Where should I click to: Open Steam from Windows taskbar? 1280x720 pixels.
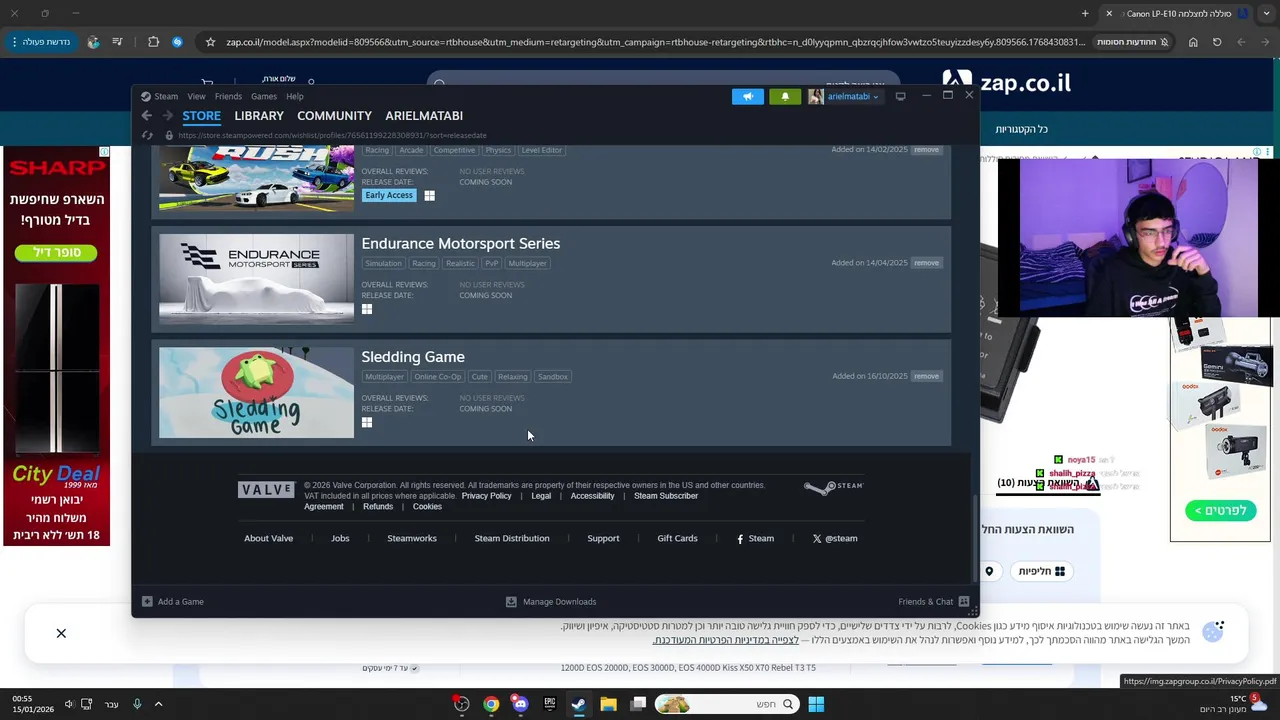pyautogui.click(x=579, y=704)
